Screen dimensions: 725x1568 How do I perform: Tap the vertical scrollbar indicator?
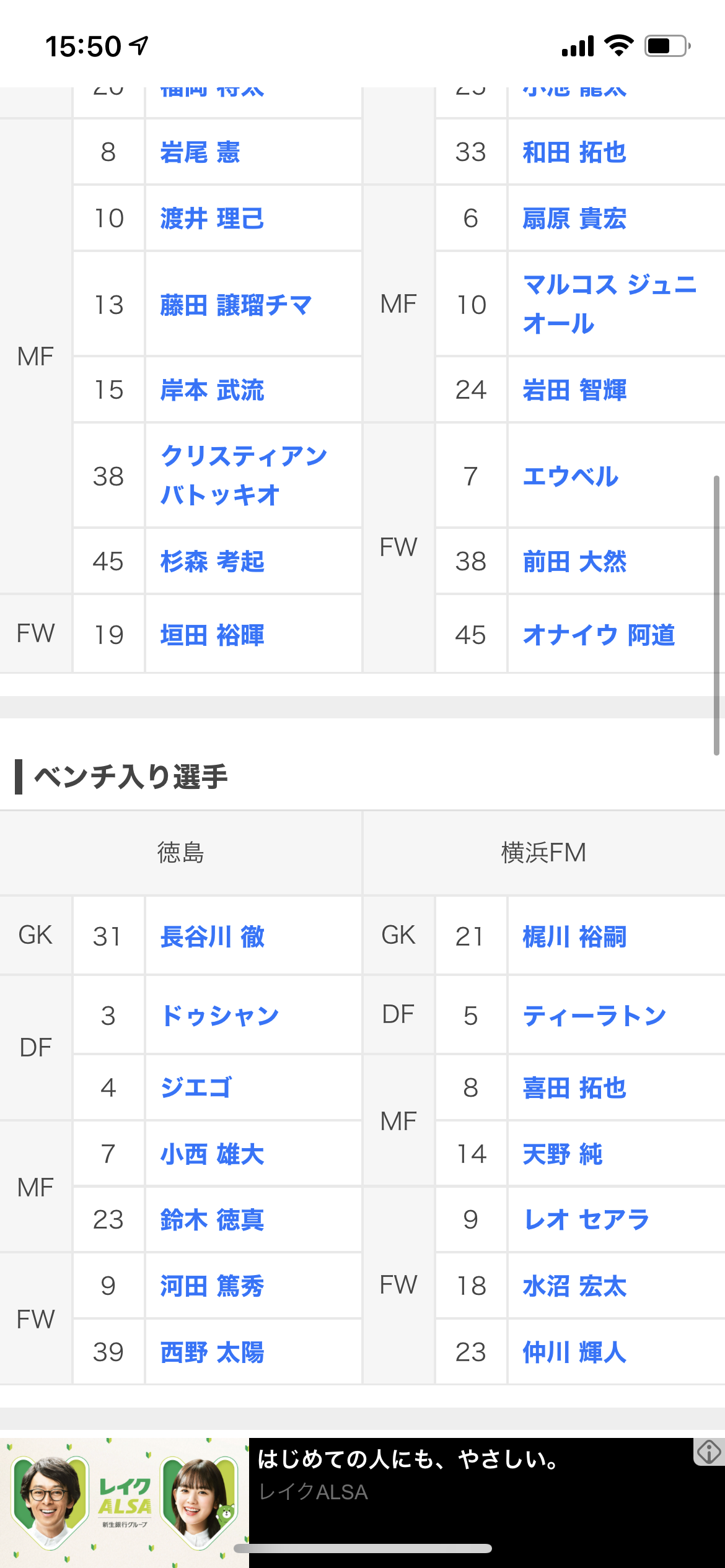pyautogui.click(x=716, y=615)
